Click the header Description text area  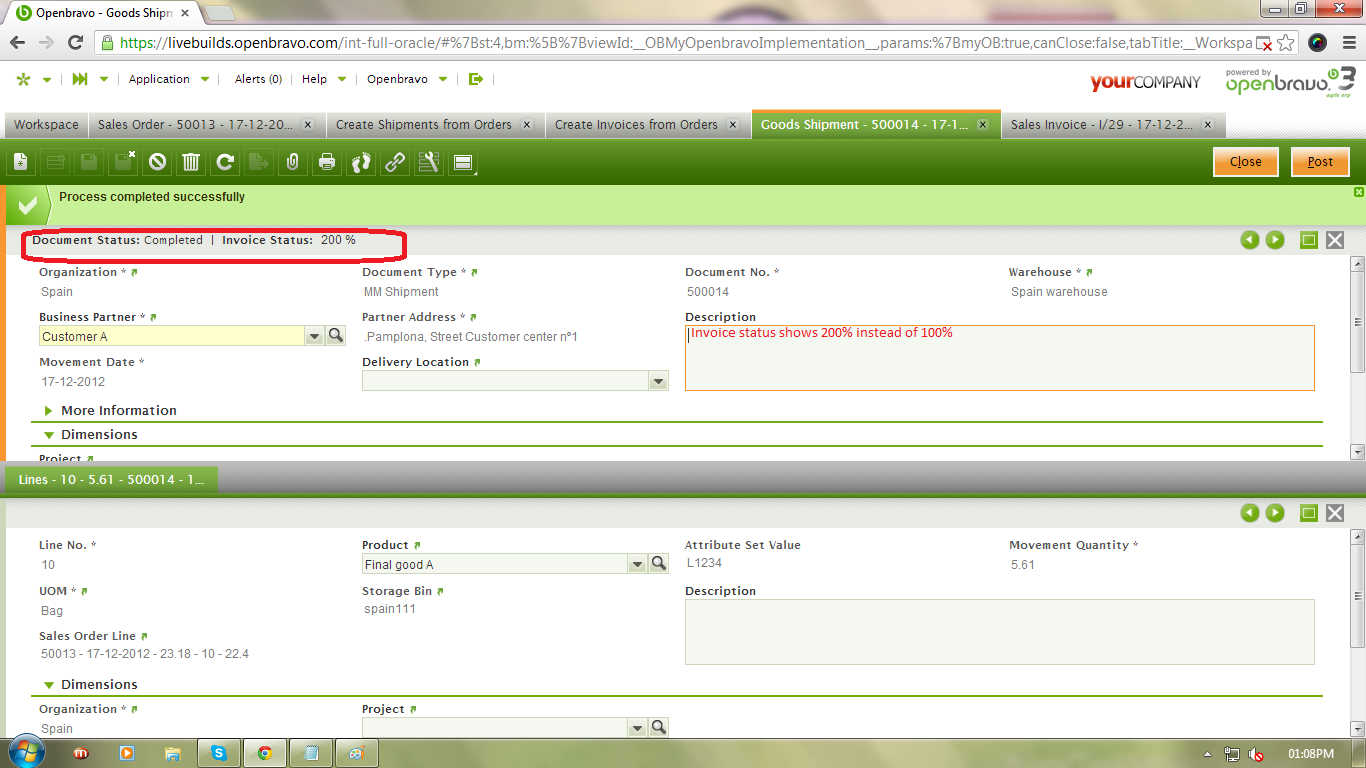pos(1000,358)
